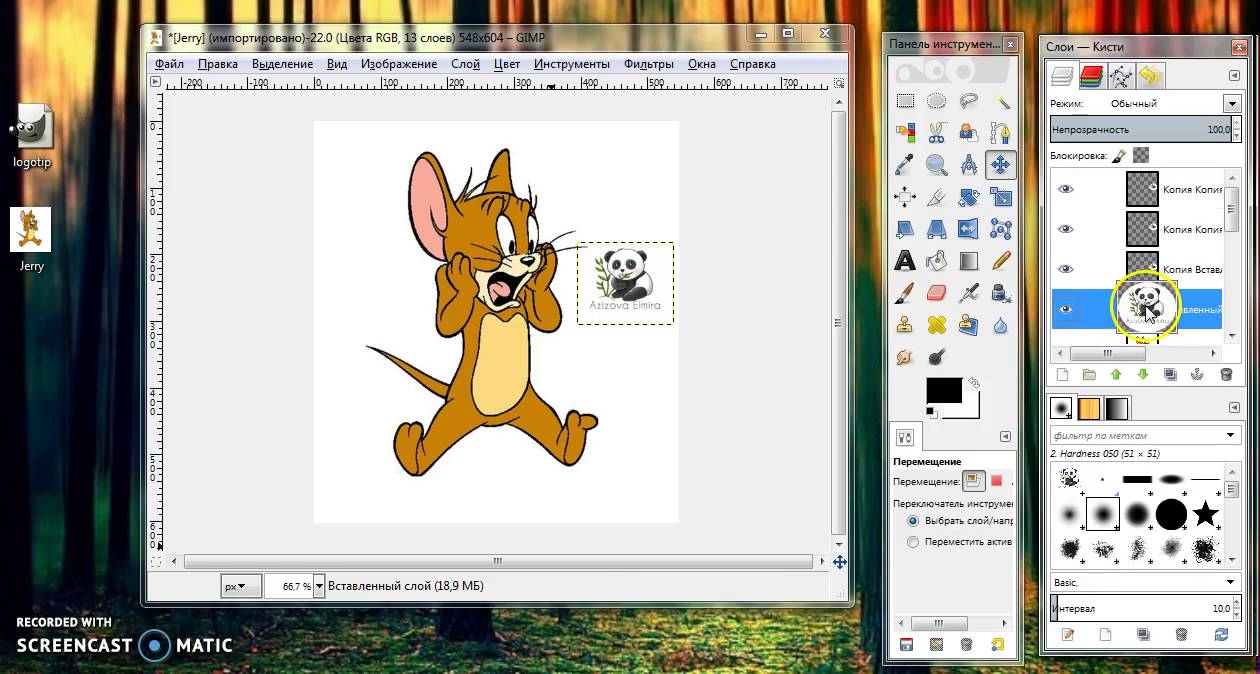
Task: Toggle visibility of Копия Вставл layer
Action: pos(1066,269)
